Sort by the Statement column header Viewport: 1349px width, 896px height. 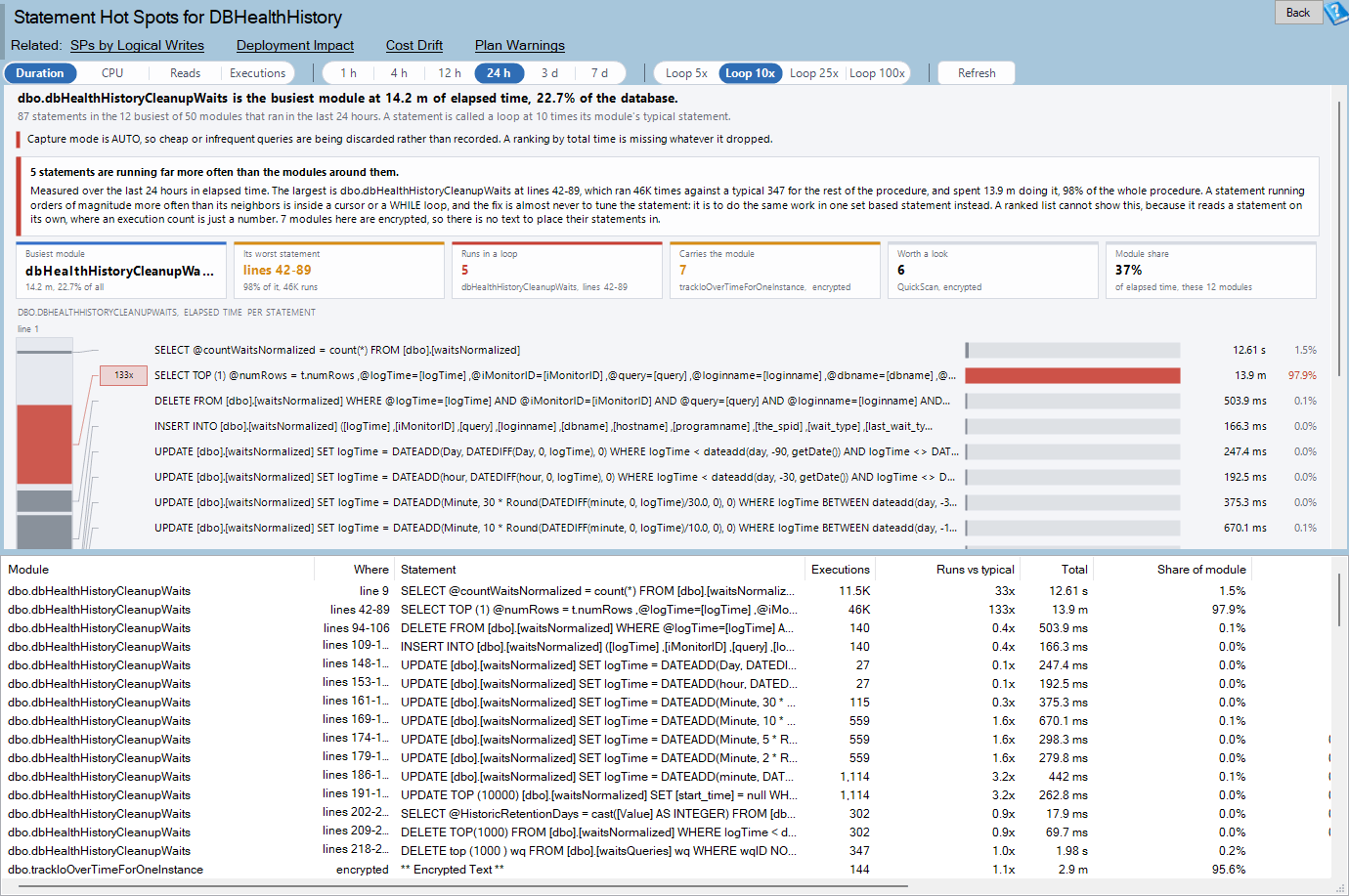tap(600, 570)
